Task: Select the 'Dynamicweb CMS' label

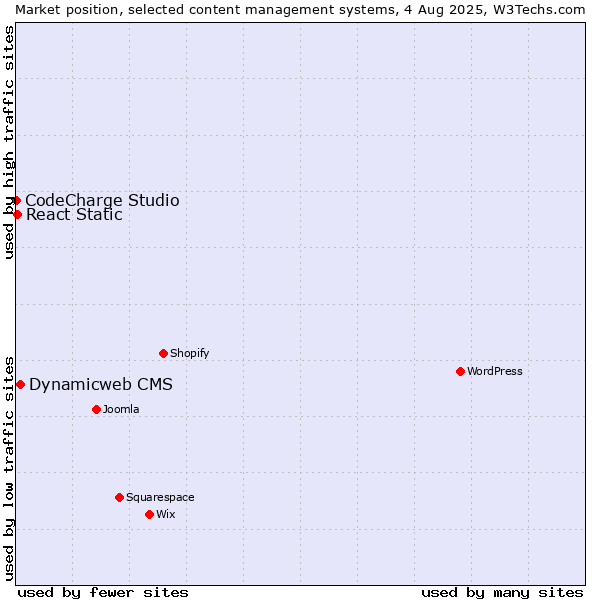Action: [101, 385]
